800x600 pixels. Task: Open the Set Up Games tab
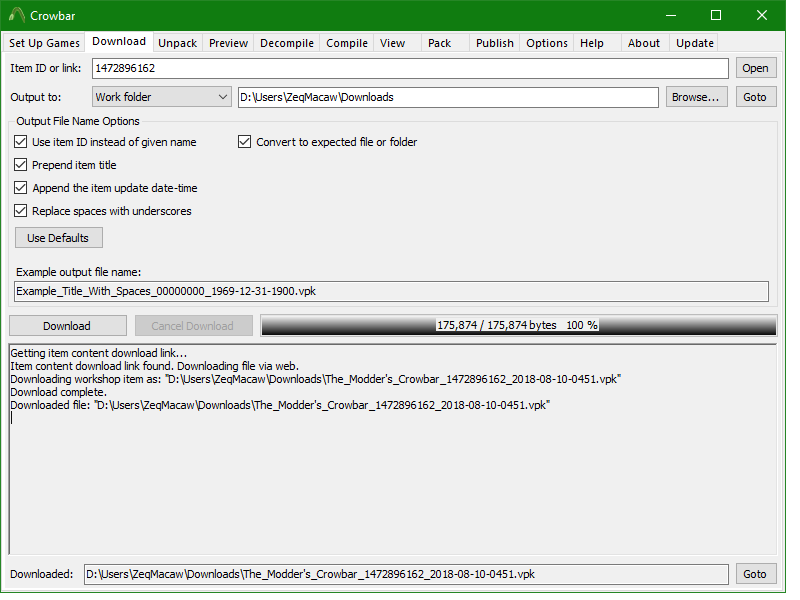(44, 43)
